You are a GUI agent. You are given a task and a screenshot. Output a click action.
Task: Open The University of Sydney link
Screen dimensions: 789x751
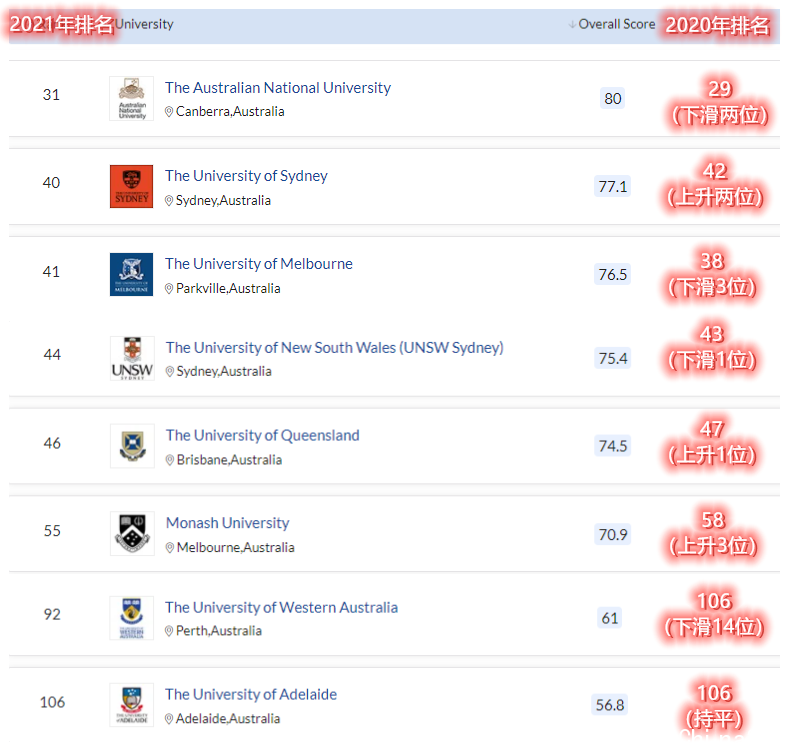[246, 176]
